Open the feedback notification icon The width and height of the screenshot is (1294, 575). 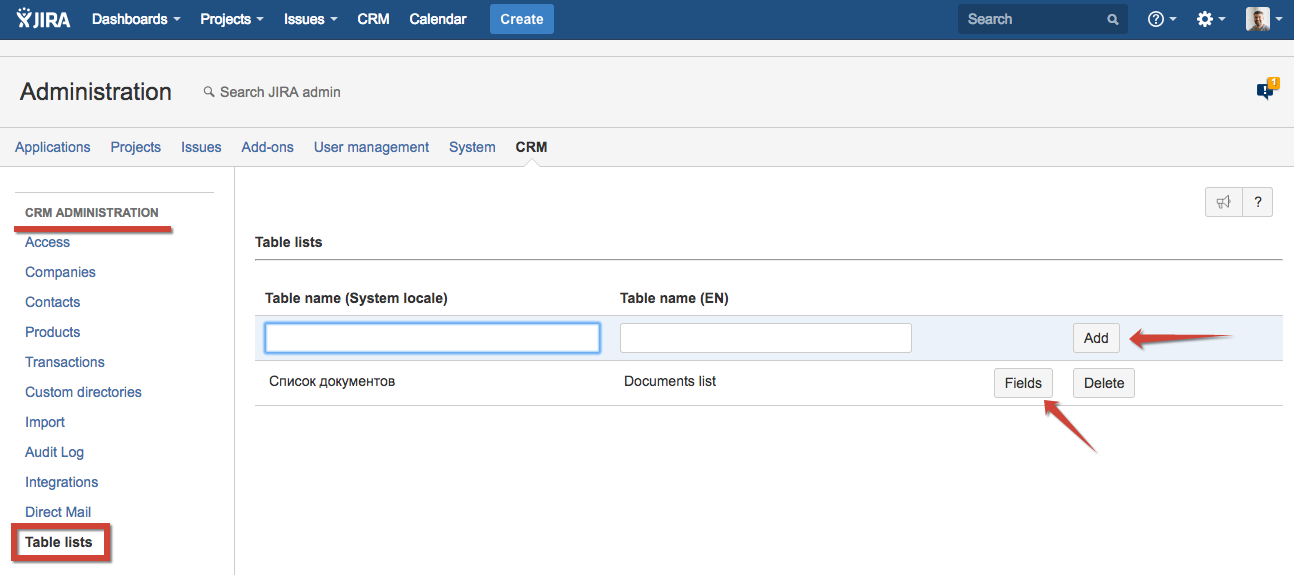pos(1266,90)
